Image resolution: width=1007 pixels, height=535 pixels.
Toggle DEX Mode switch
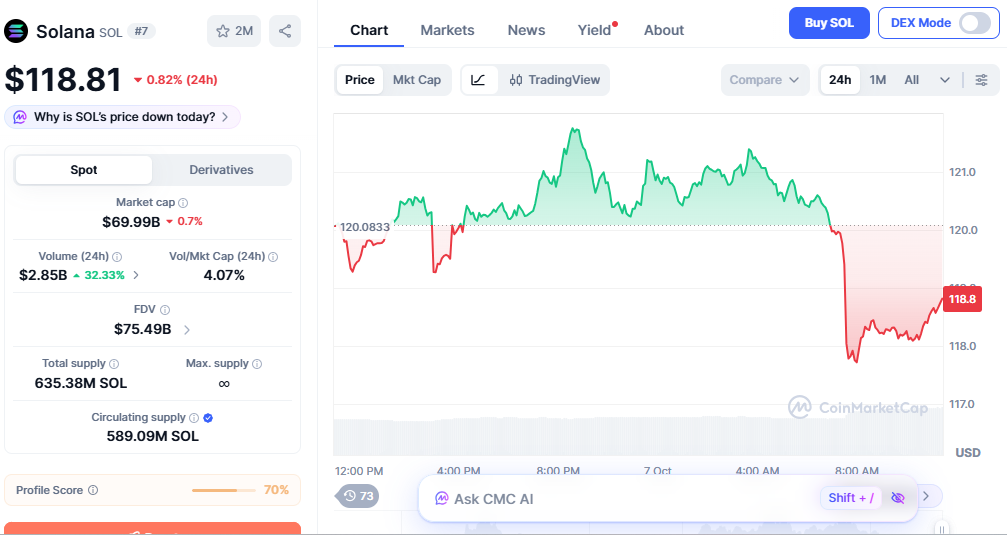click(975, 23)
